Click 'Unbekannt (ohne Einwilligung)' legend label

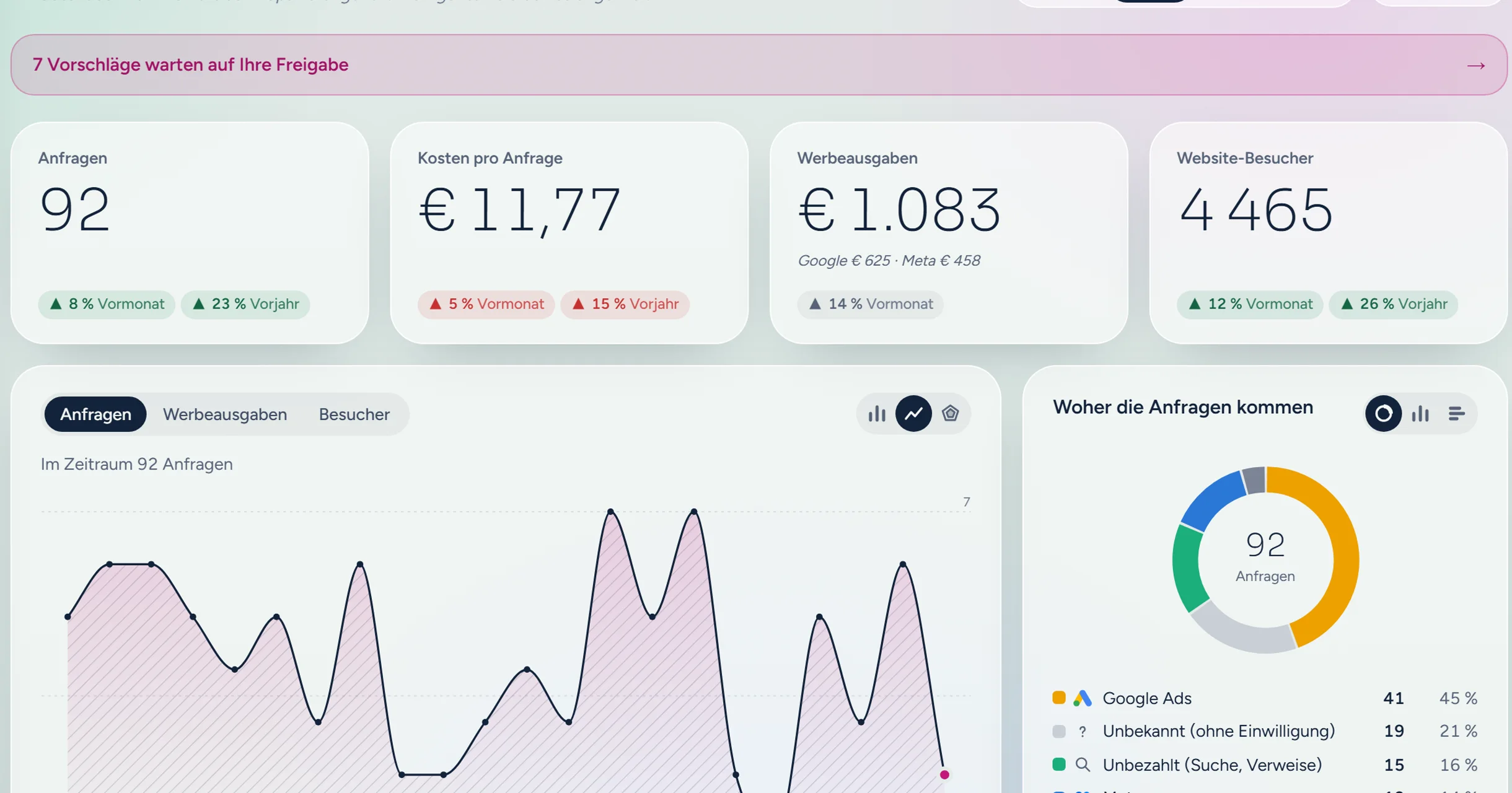pos(1219,731)
